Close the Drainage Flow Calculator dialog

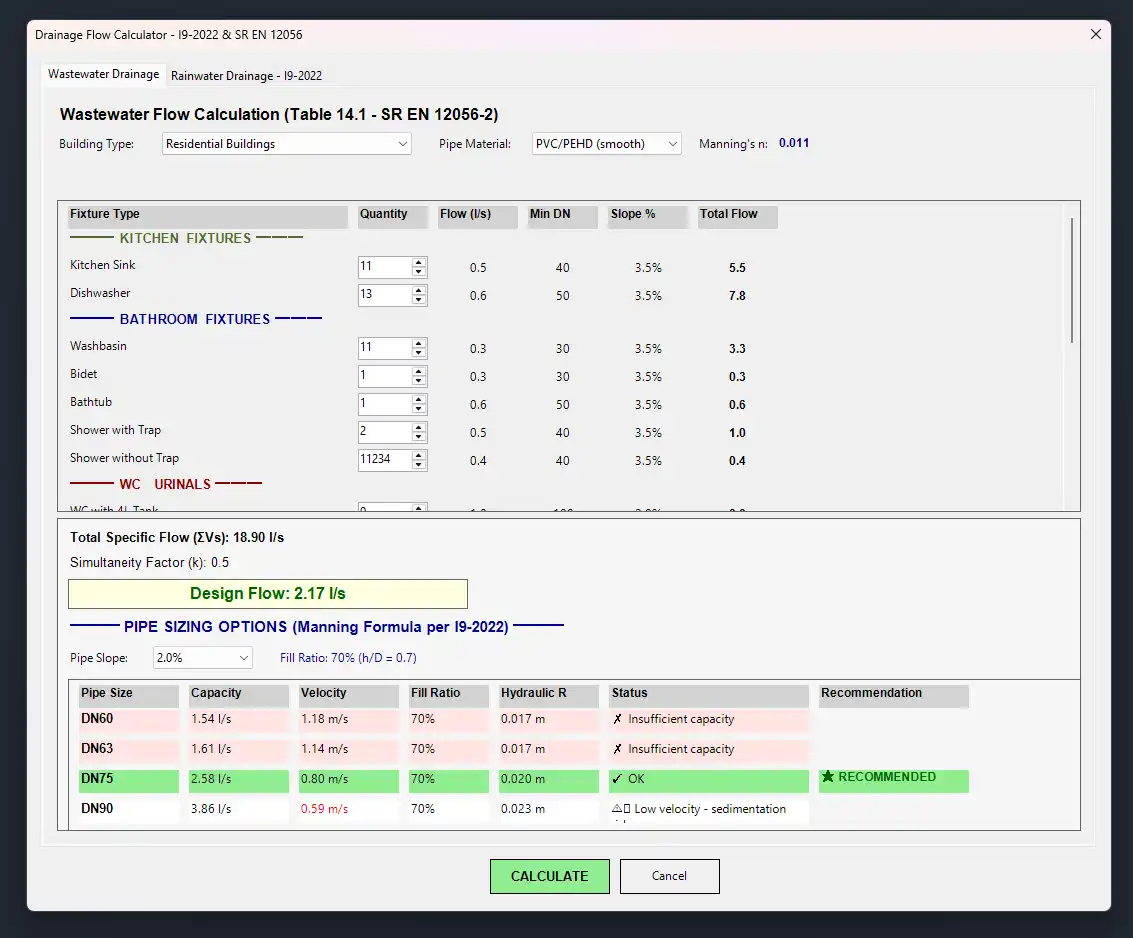point(1096,34)
